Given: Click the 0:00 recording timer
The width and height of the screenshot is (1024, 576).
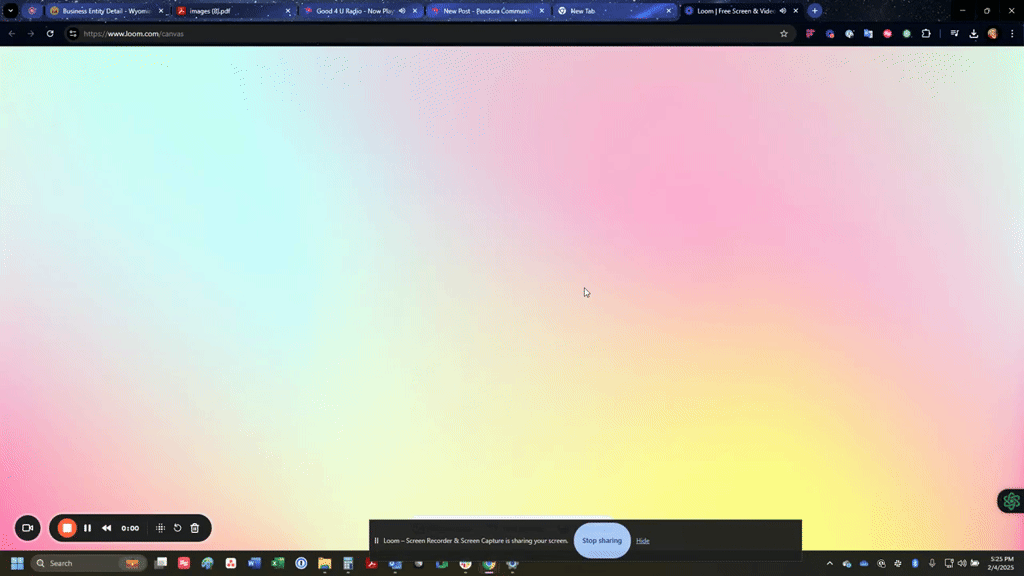Looking at the screenshot, I should tap(130, 528).
